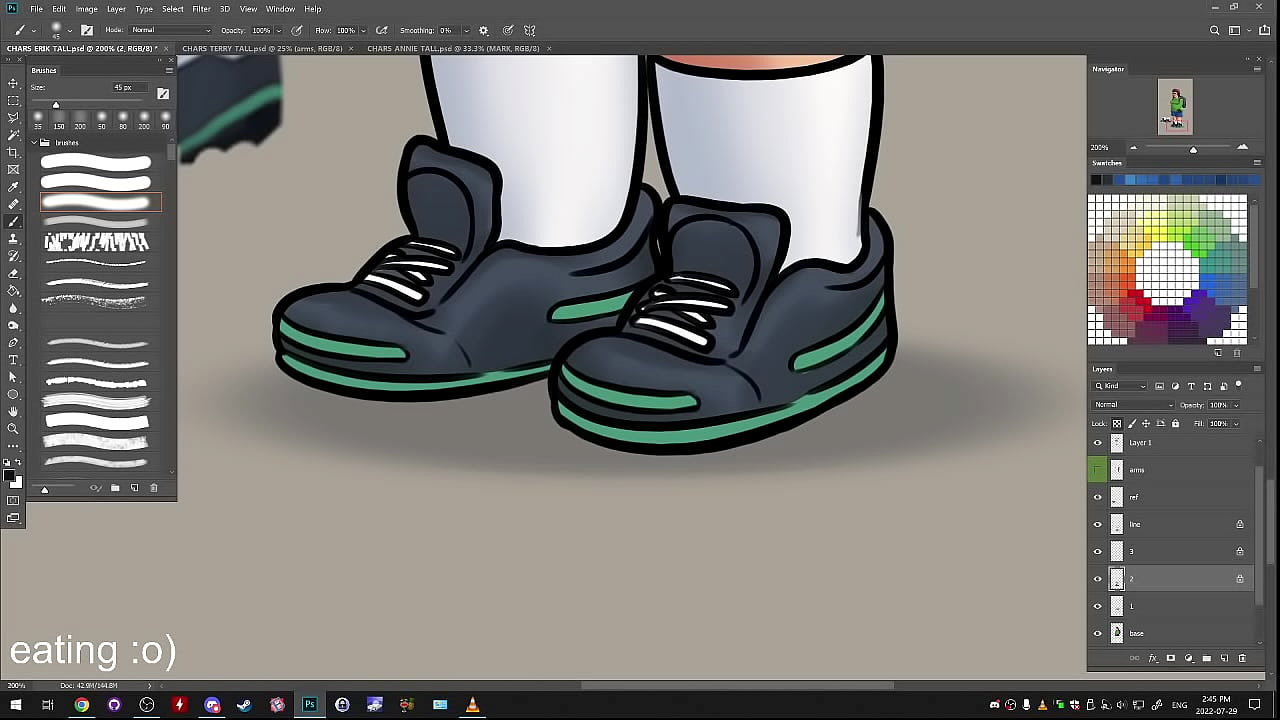Select the Hand tool
1280x720 pixels.
13,411
